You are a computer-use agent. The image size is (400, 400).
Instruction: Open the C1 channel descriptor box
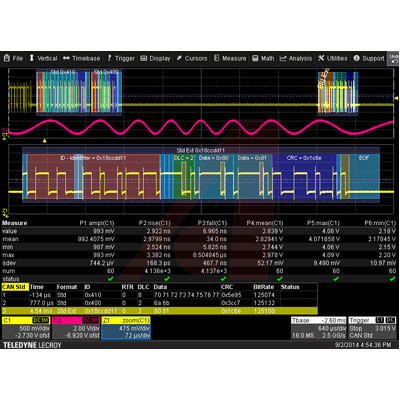pos(26,328)
